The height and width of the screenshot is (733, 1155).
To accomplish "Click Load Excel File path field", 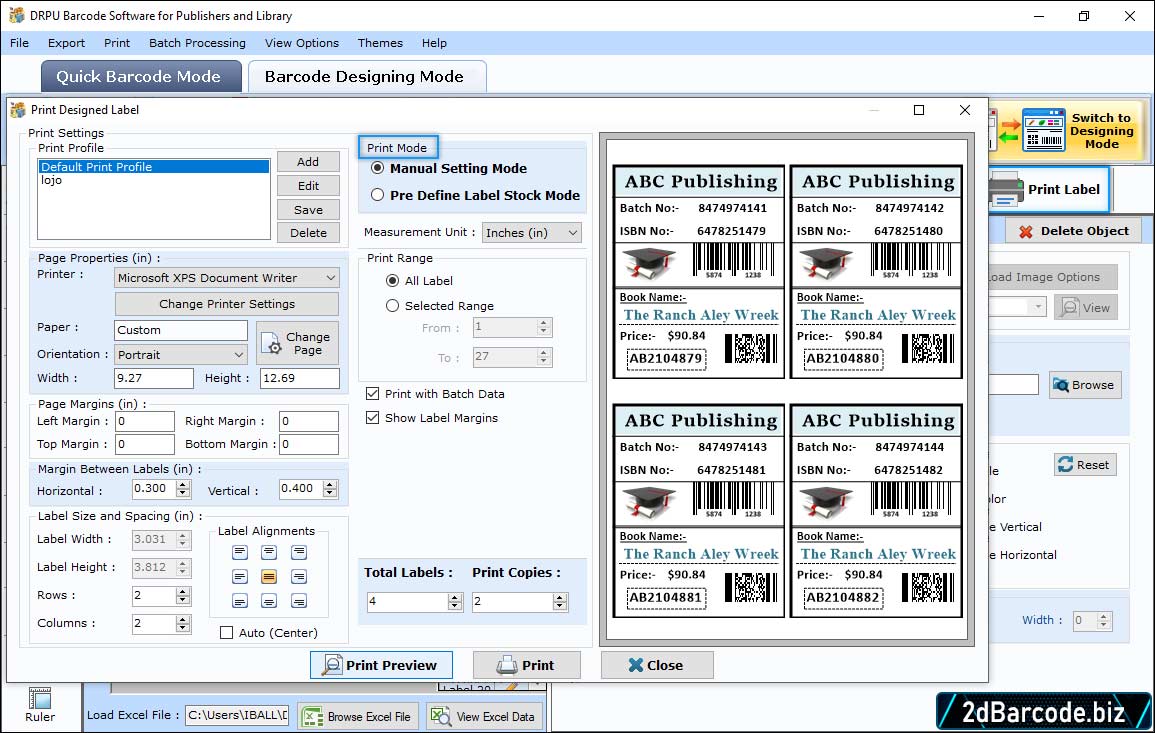I will point(236,715).
